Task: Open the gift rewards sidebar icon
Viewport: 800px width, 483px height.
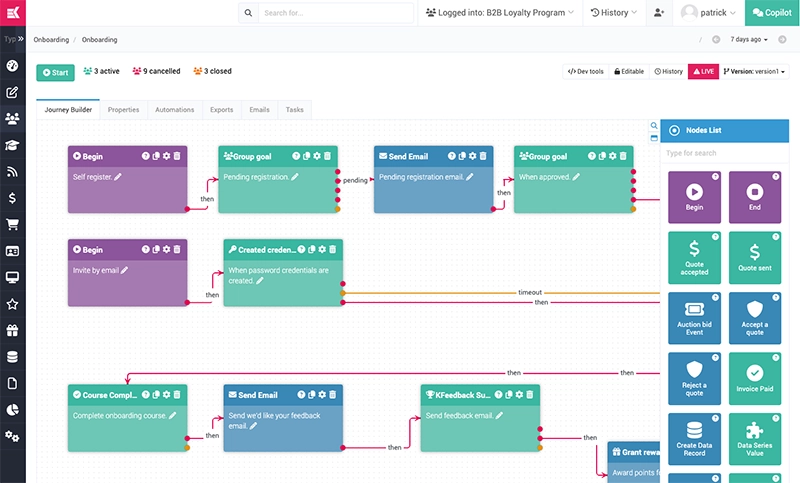Action: (x=12, y=330)
